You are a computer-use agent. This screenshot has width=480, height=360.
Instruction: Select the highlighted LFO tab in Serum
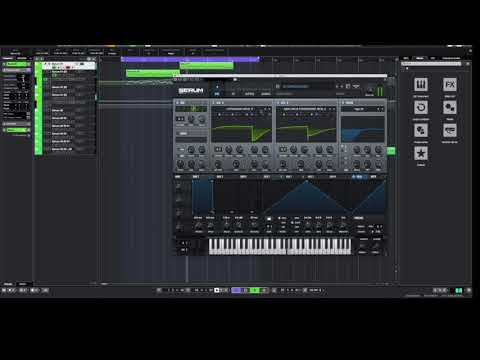point(359,177)
